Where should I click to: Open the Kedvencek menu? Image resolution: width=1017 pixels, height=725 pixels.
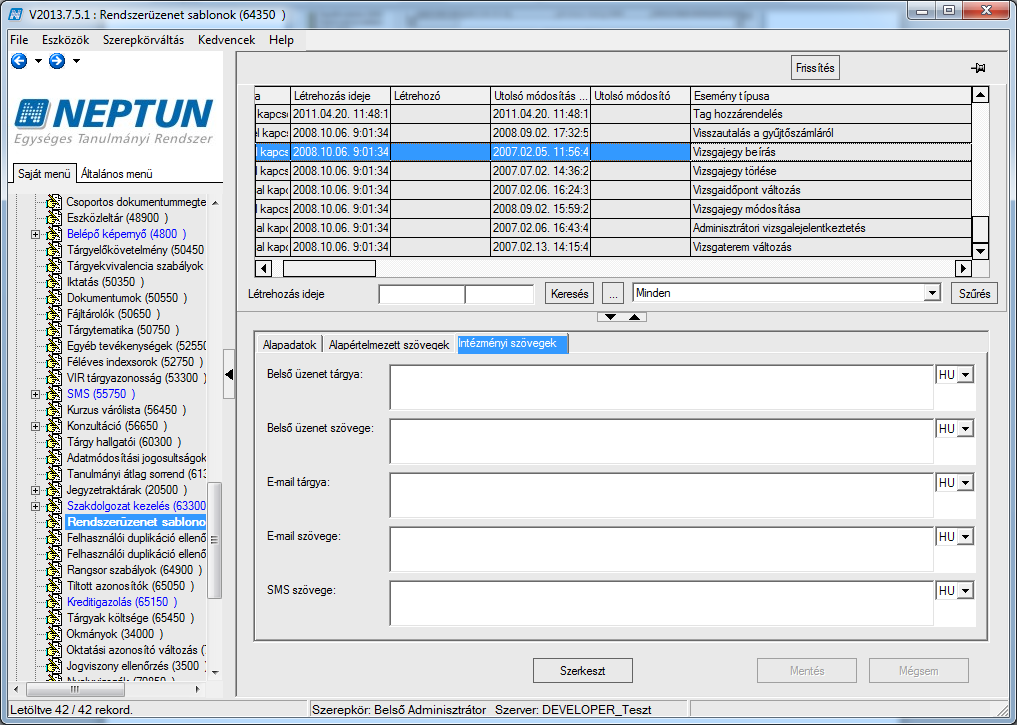(x=226, y=40)
